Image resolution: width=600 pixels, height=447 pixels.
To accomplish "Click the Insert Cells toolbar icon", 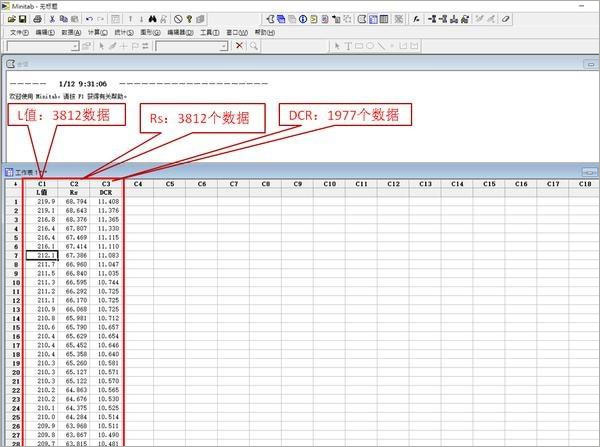I will click(432, 19).
